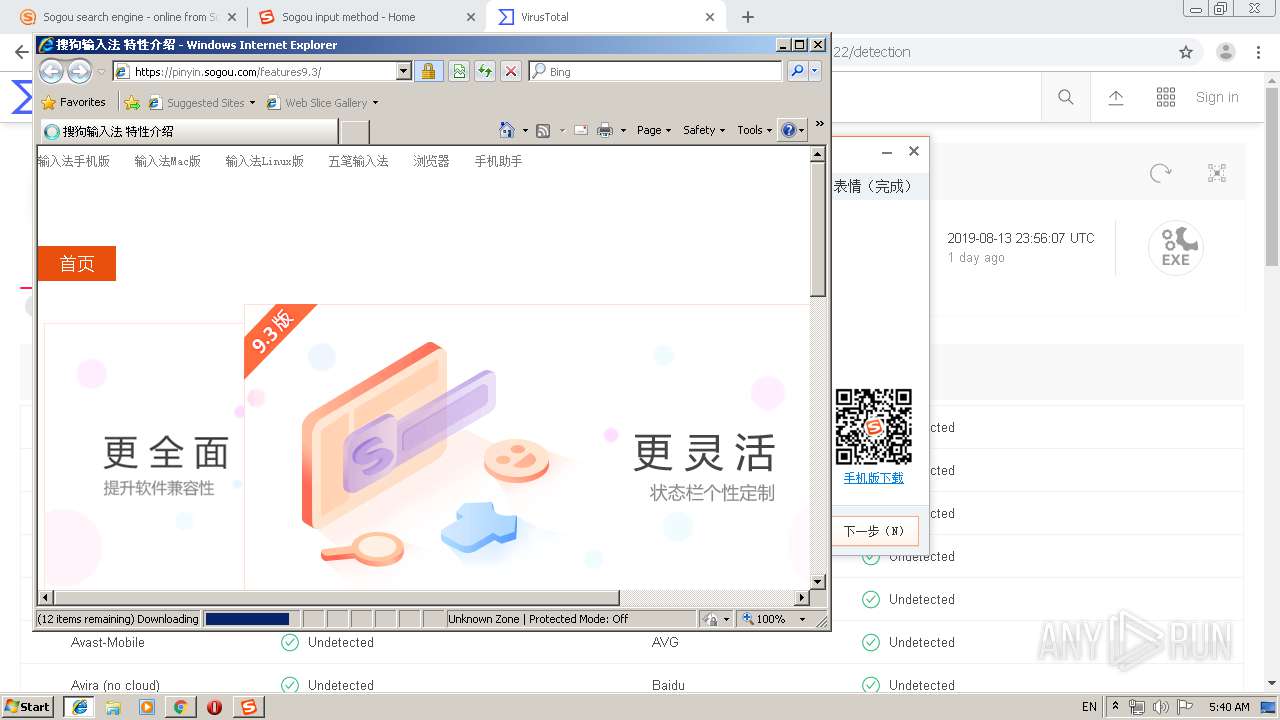Open the Page menu

(x=654, y=130)
